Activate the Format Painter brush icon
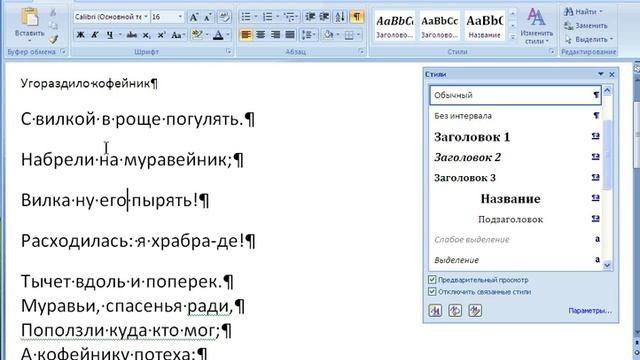Viewport: 640px width, 360px height. [x=53, y=39]
